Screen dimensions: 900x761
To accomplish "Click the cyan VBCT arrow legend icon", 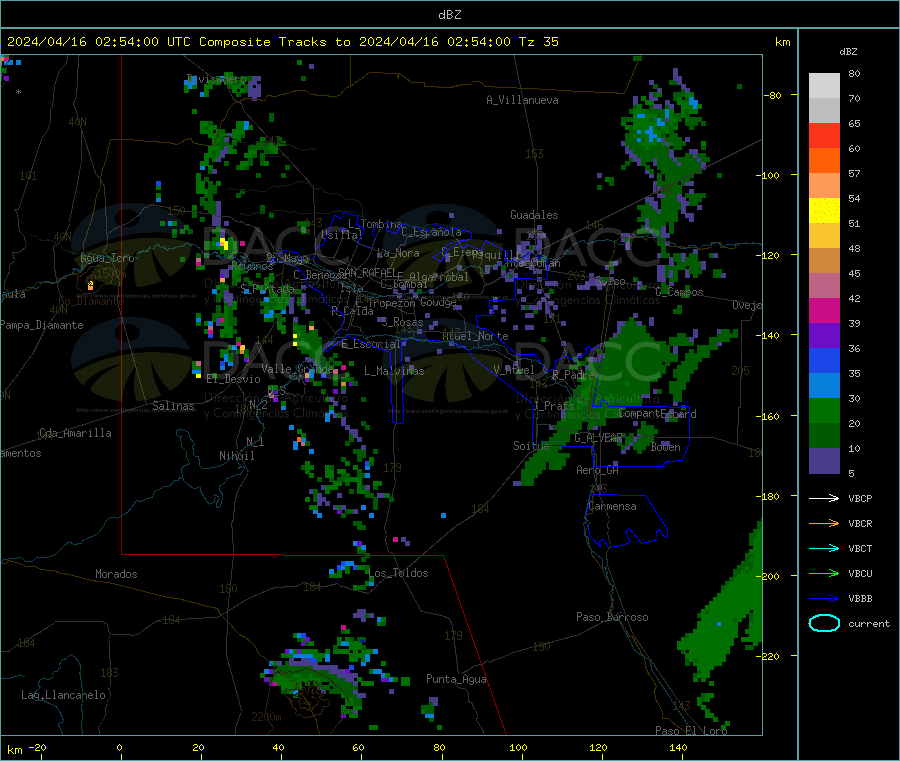I will pos(824,549).
